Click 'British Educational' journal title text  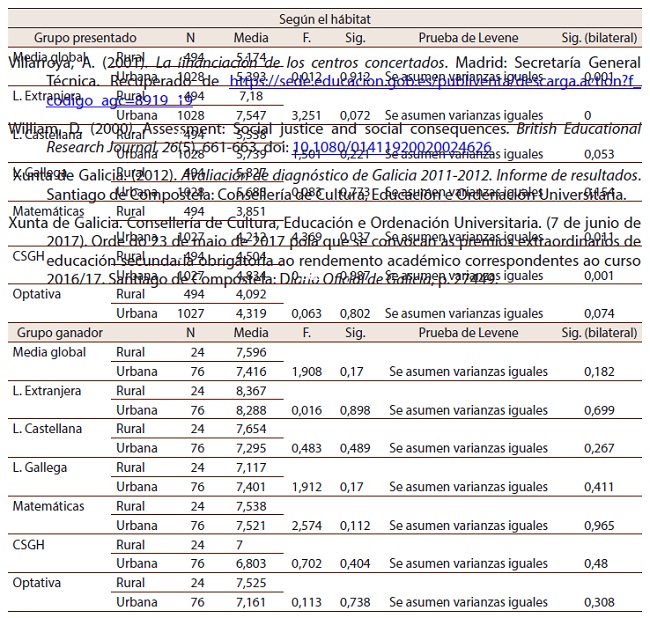click(x=578, y=129)
